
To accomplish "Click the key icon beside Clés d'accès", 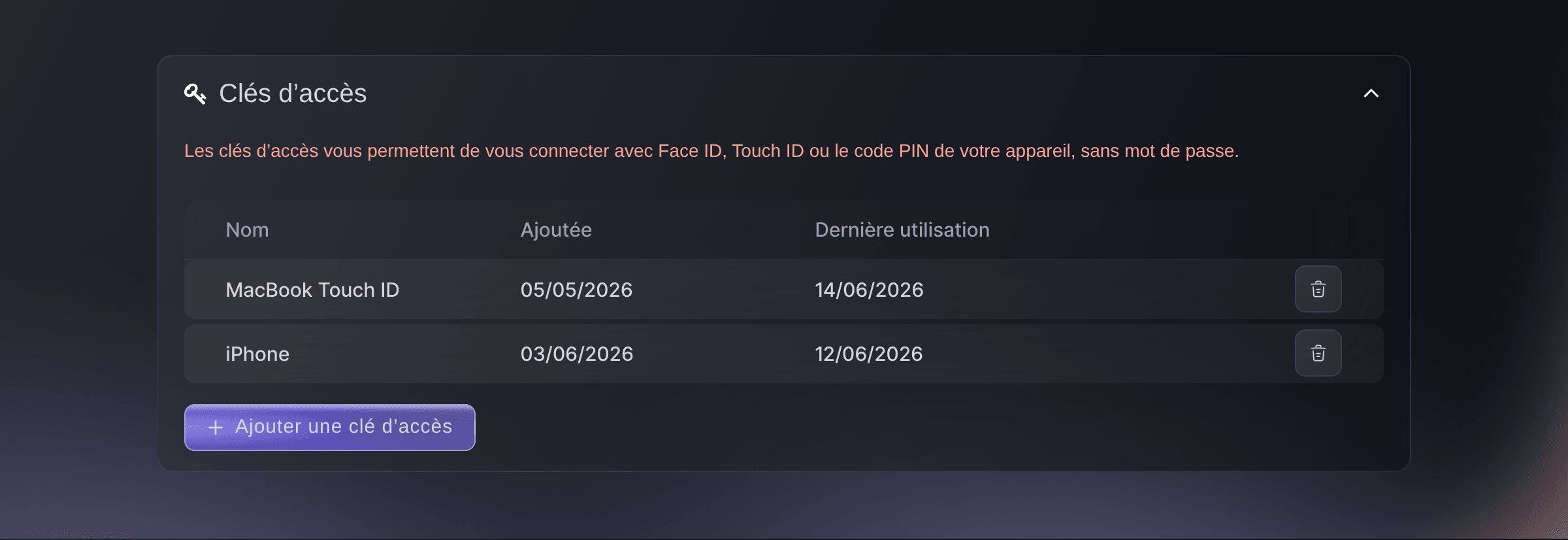I will [195, 93].
